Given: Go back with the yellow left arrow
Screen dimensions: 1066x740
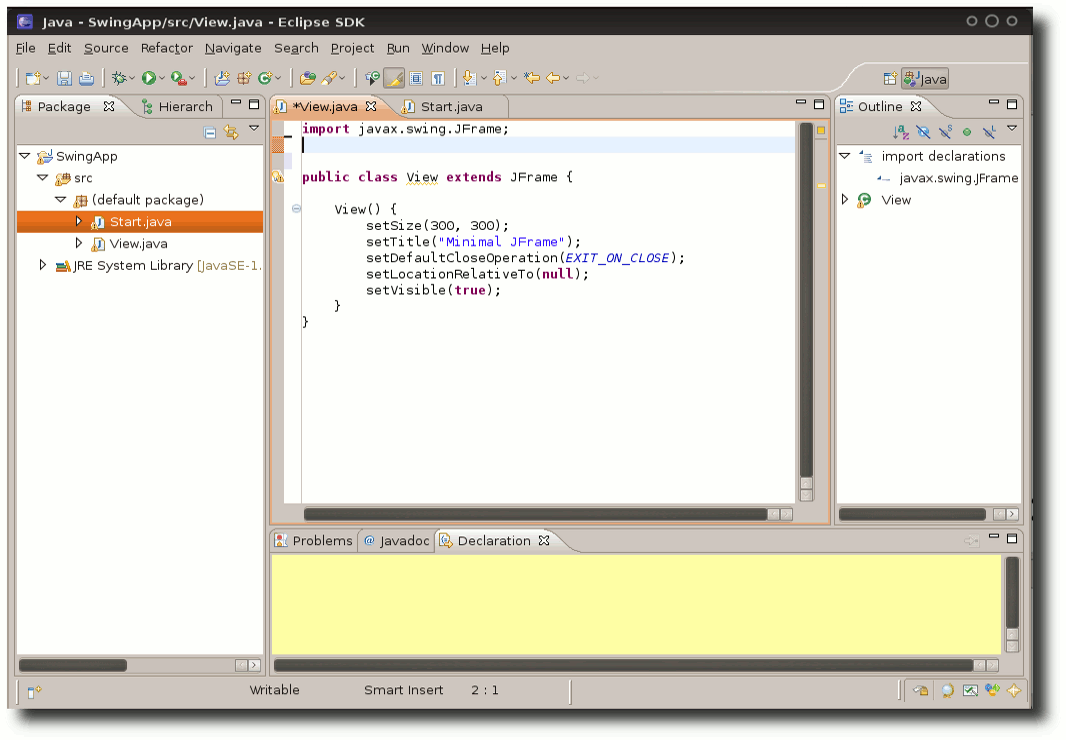Looking at the screenshot, I should [x=553, y=78].
